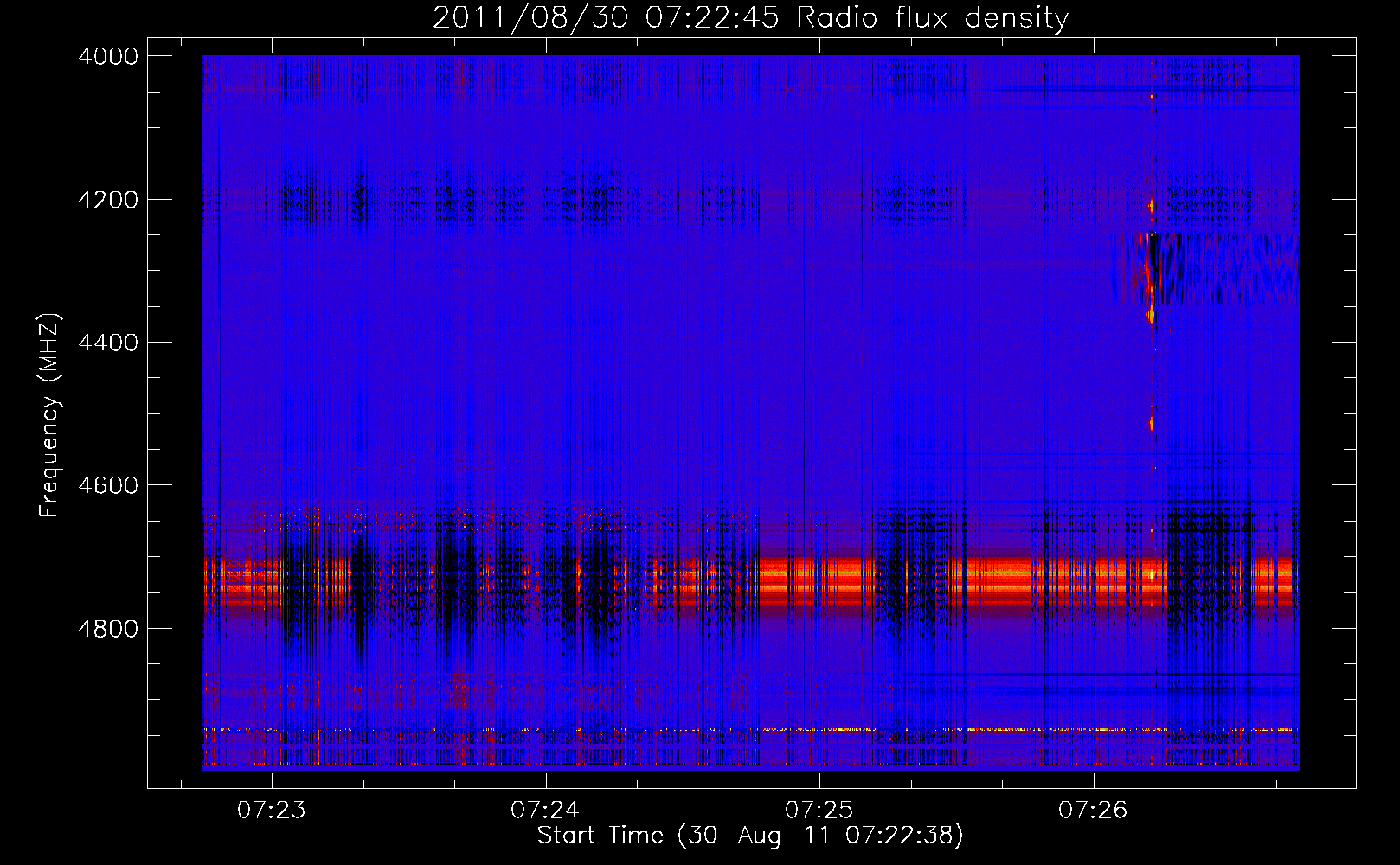Click the 'Frequency (MHZ)' axis label
This screenshot has width=1400, height=865.
tap(49, 415)
